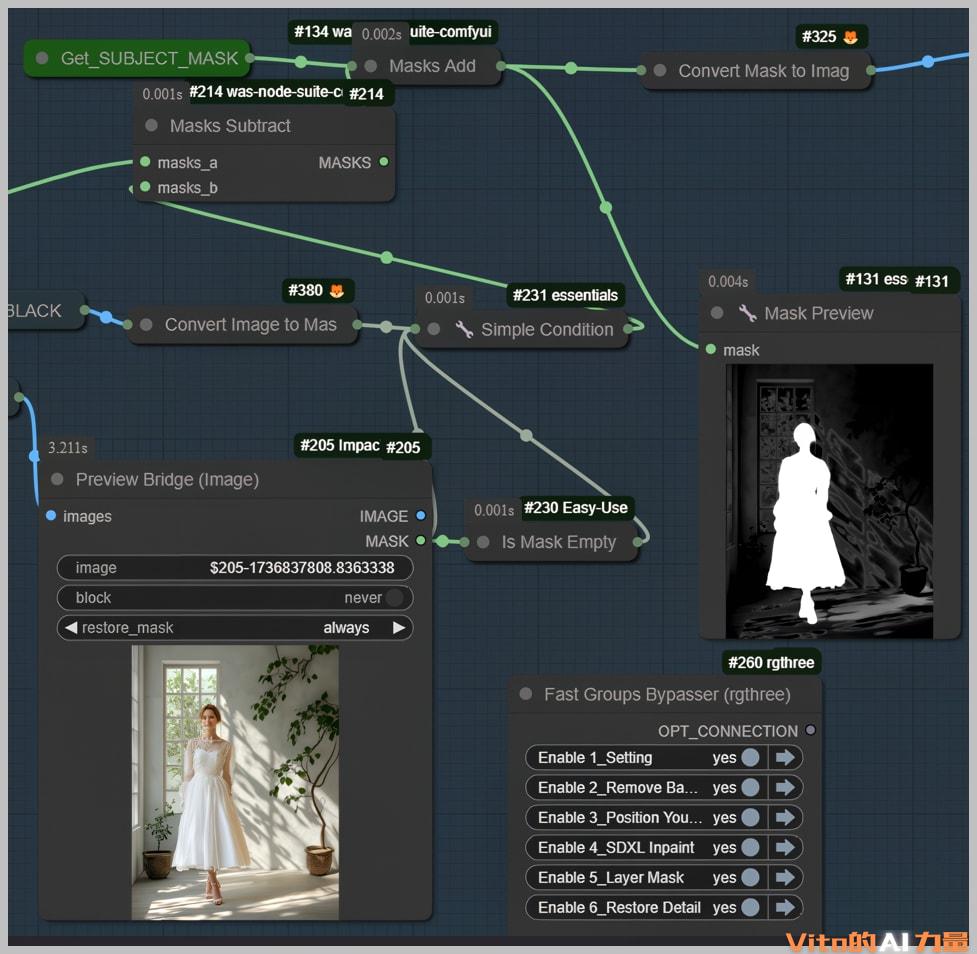Click the arrow icon beside Enable 3_Position You...
This screenshot has width=977, height=954.
[x=785, y=817]
